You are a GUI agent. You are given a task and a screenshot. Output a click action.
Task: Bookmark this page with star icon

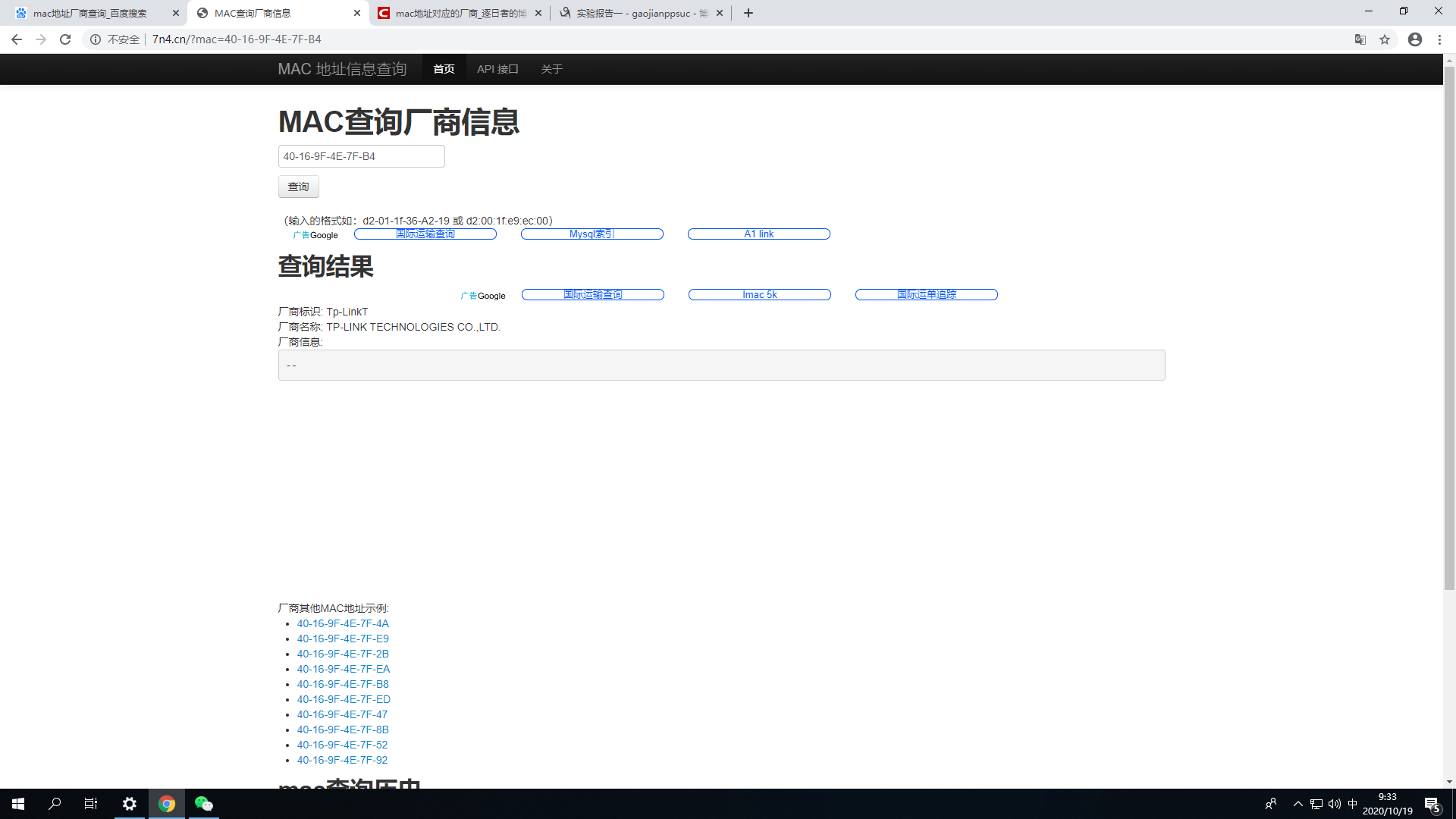1385,39
